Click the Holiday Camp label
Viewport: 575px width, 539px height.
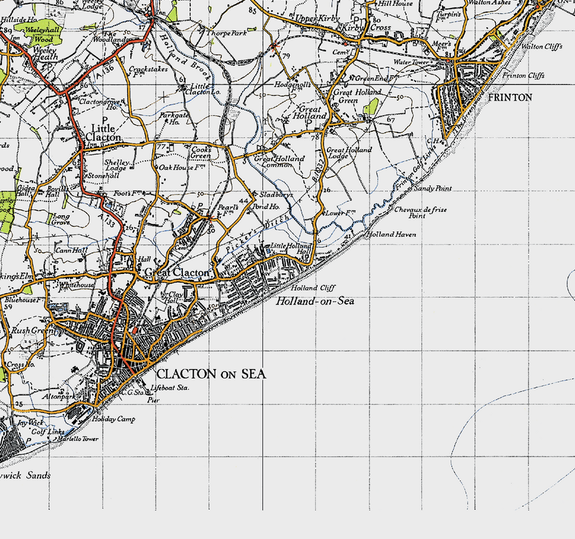tap(113, 419)
